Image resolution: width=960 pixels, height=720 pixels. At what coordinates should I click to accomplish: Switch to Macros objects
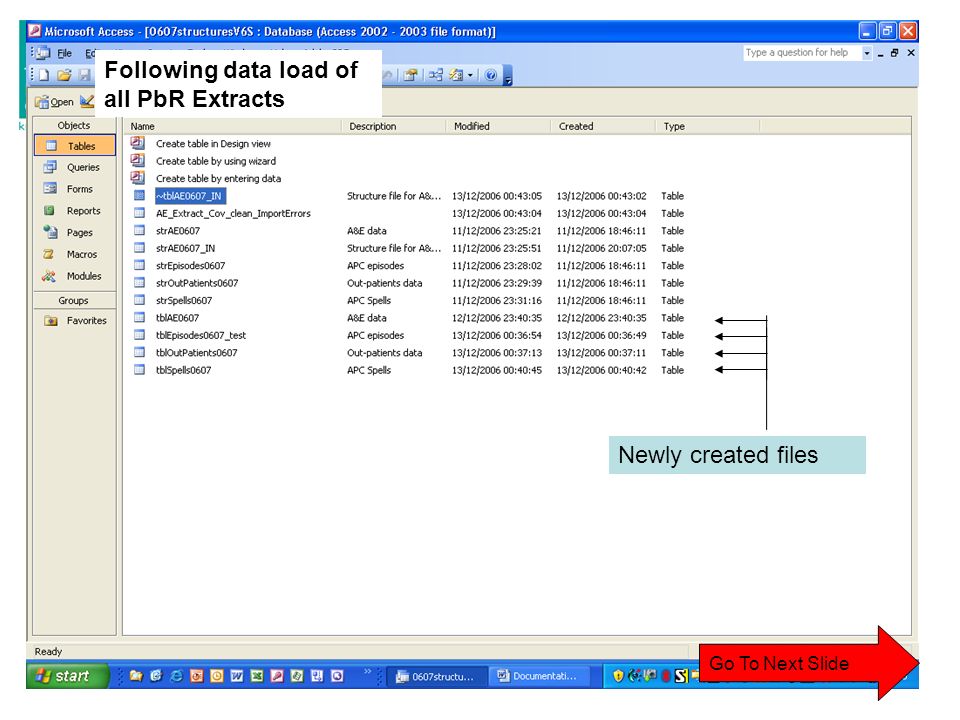click(75, 254)
